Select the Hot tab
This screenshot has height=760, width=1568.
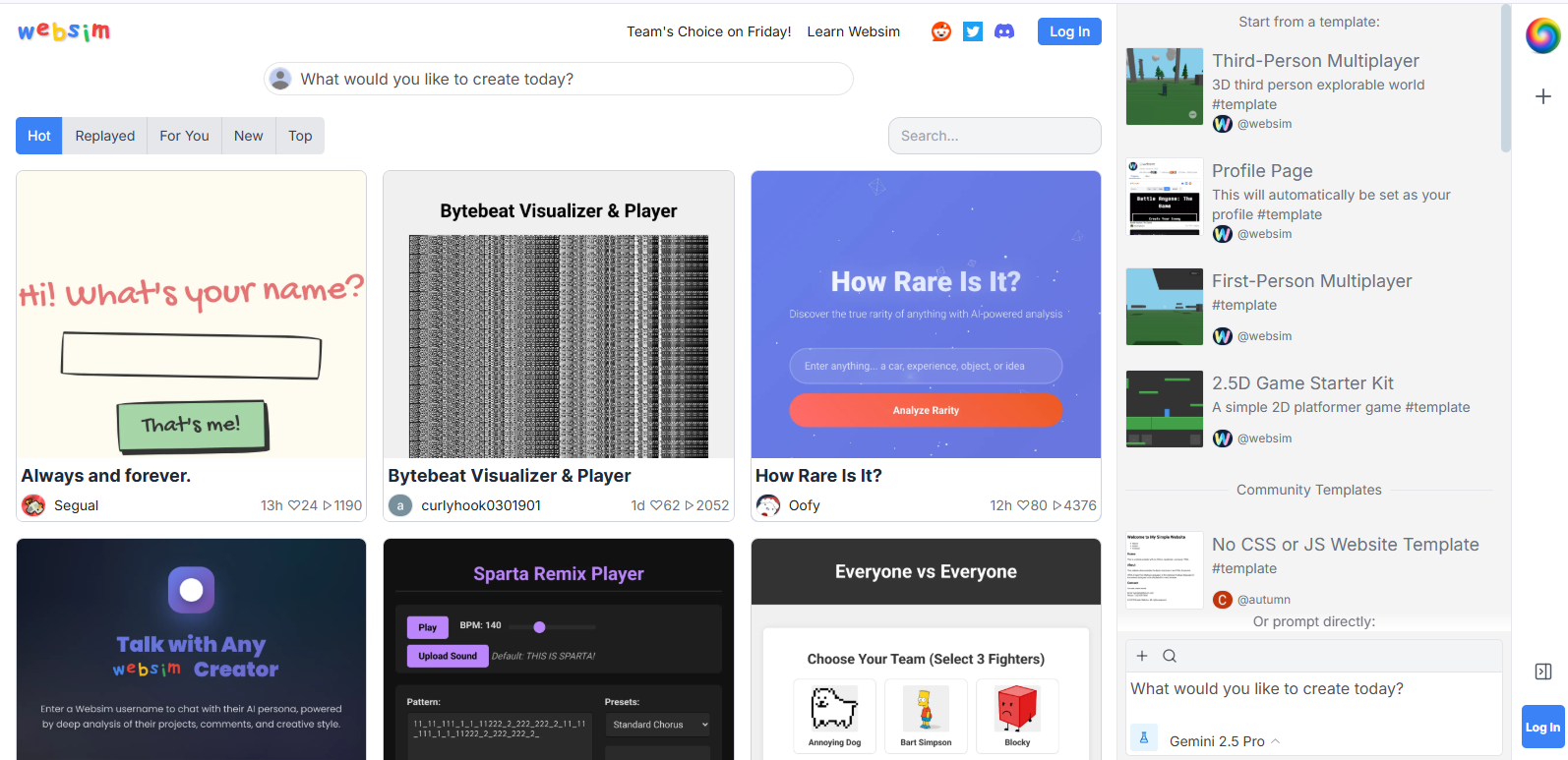(x=39, y=136)
